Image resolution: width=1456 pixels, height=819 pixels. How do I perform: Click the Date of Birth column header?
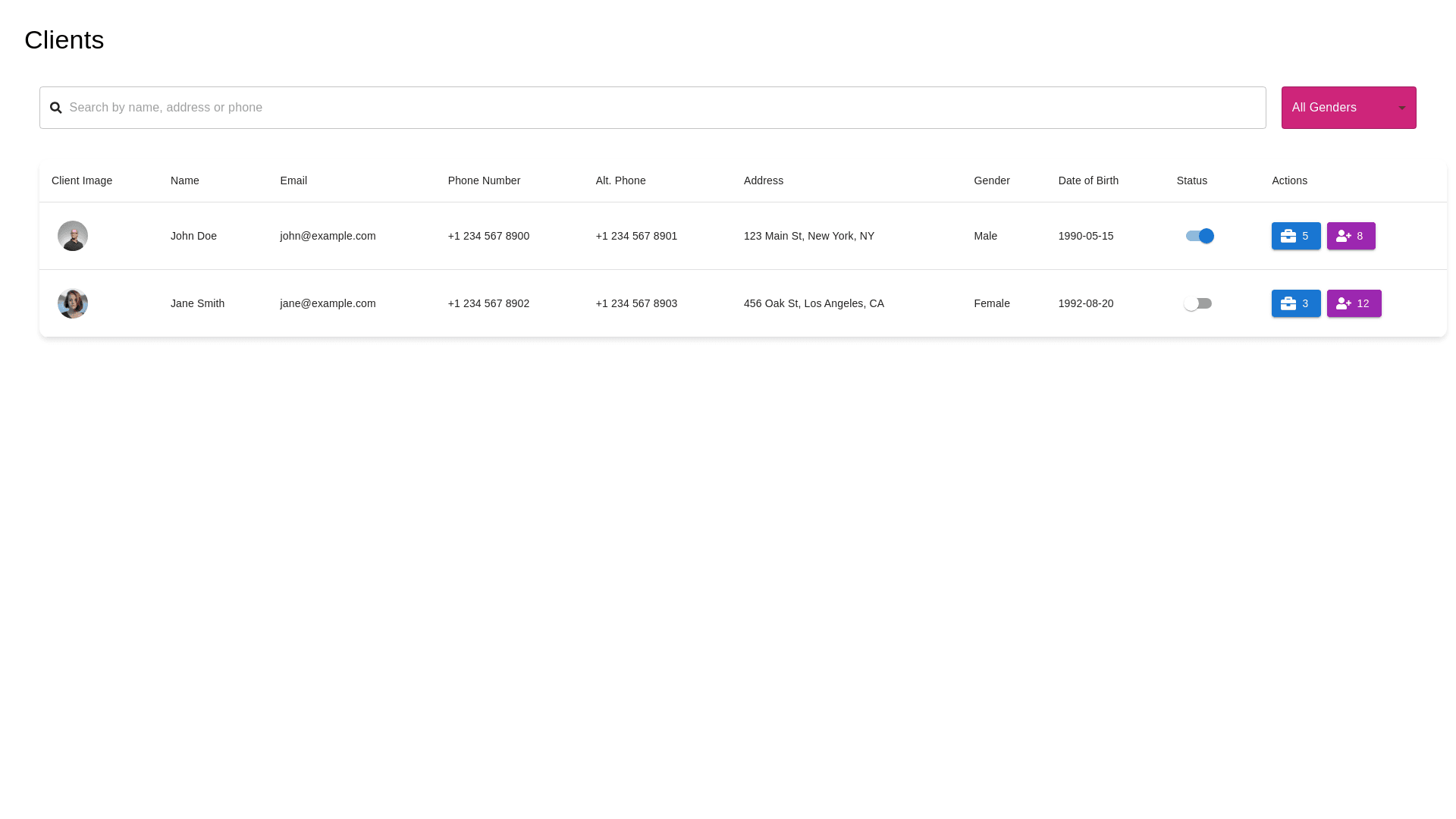pyautogui.click(x=1088, y=180)
